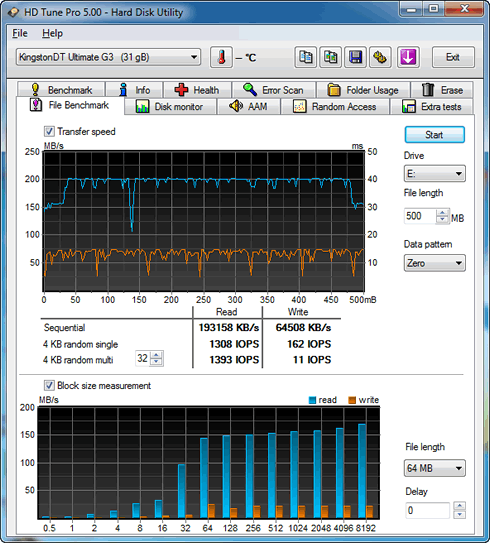The height and width of the screenshot is (543, 490).
Task: Switch to the Random Access tab
Action: tap(335, 107)
